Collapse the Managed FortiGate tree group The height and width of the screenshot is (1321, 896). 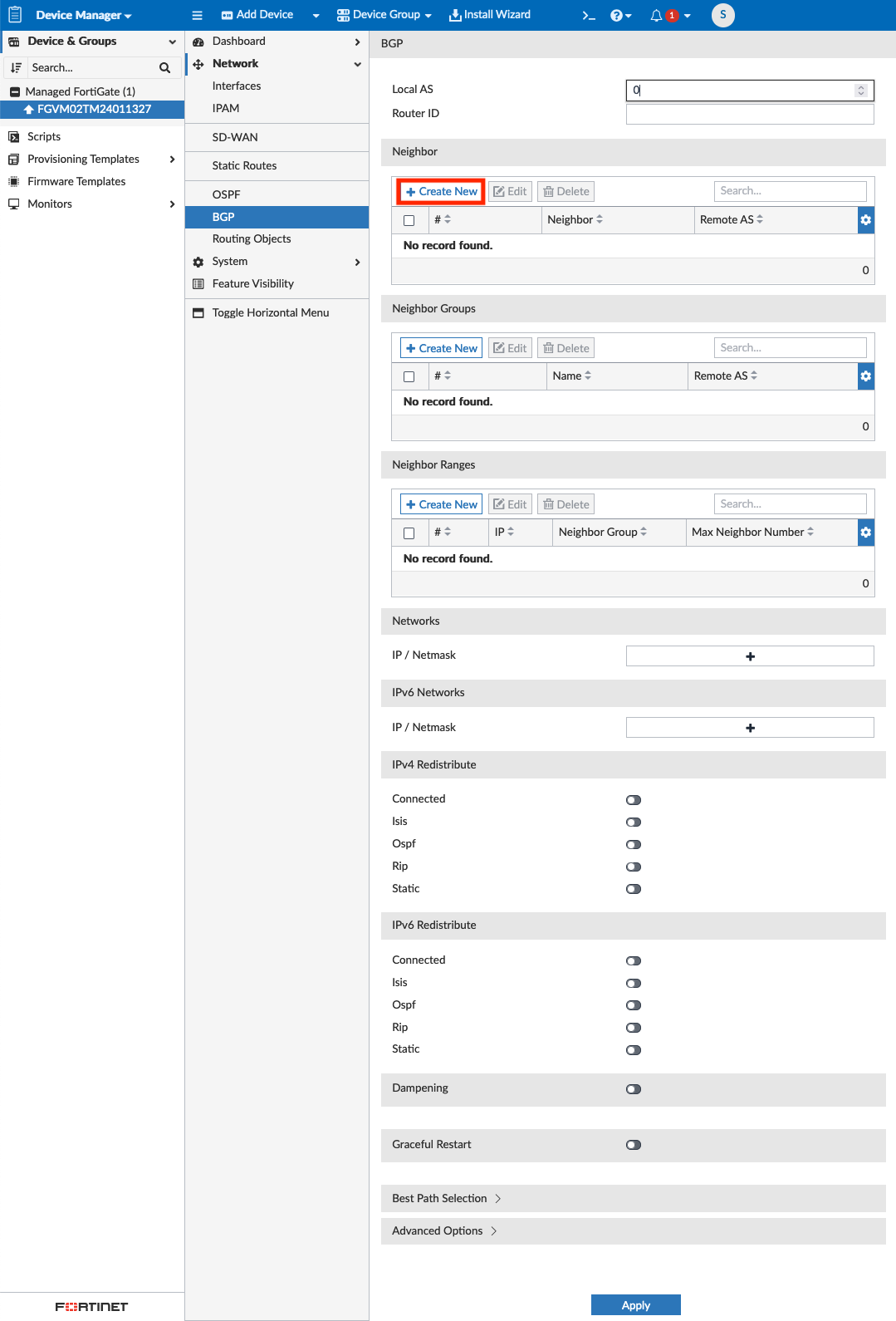point(15,92)
